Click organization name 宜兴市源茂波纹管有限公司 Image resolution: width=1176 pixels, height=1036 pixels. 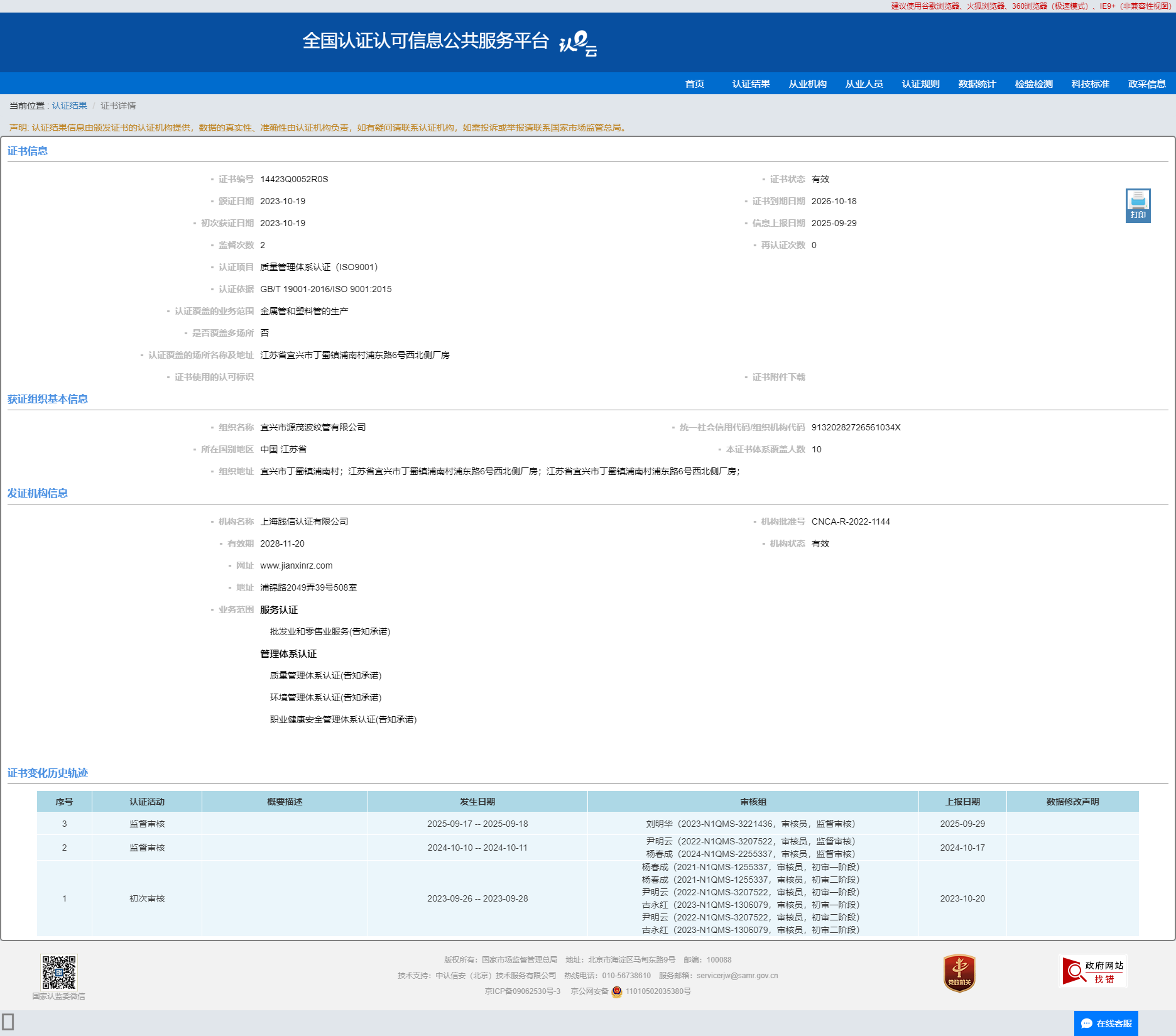pyautogui.click(x=313, y=427)
